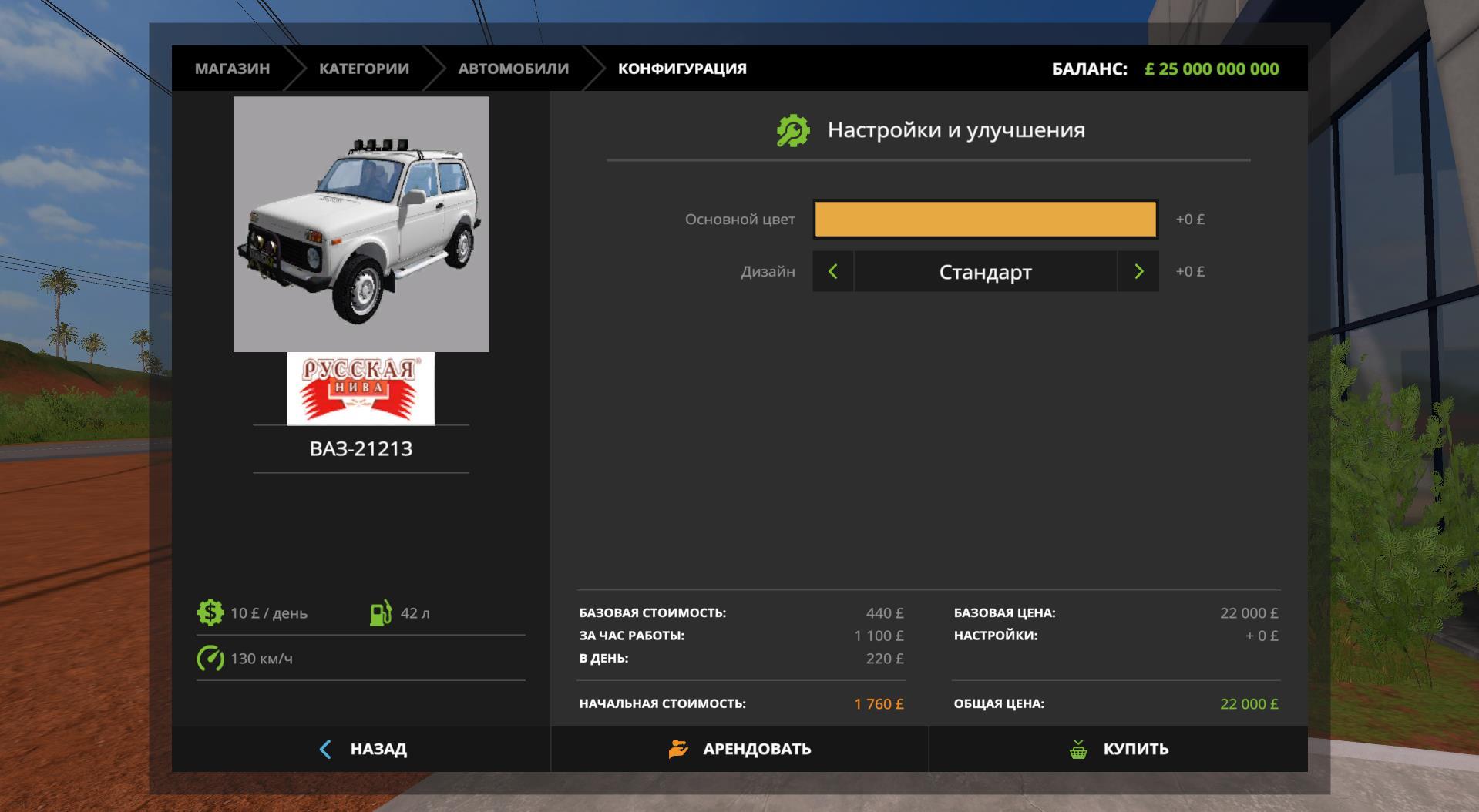The height and width of the screenshot is (812, 1479).
Task: Select previous design with left arrow
Action: click(833, 271)
